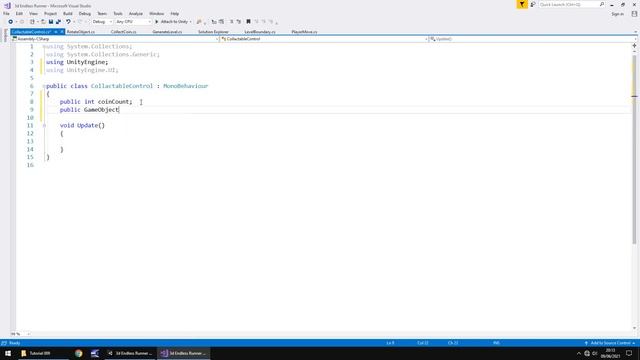Open the Update() member dropdown
Viewport: 640px width, 360px height.
(533, 39)
